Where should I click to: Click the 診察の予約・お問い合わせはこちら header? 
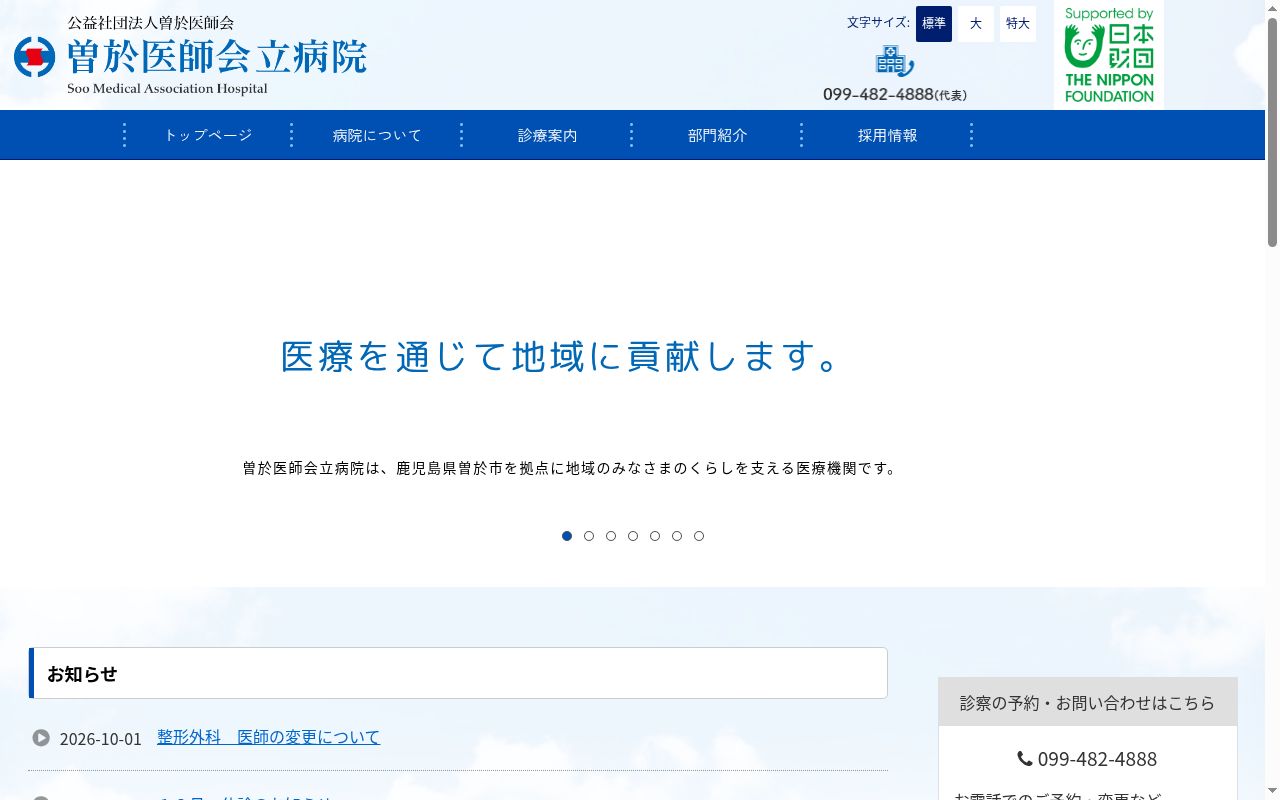point(1088,702)
